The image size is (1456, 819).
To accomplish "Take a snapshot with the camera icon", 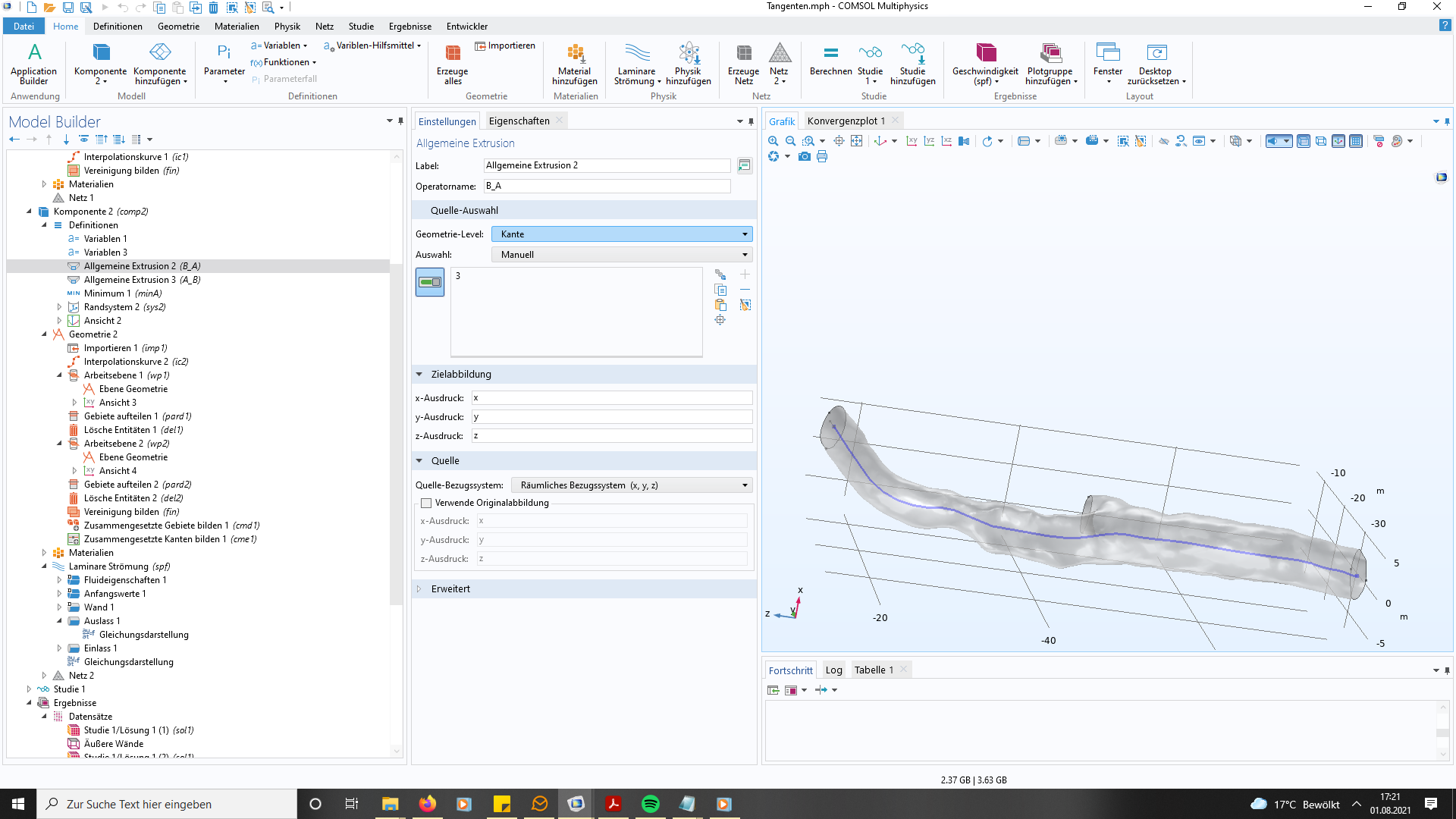I will click(x=805, y=157).
